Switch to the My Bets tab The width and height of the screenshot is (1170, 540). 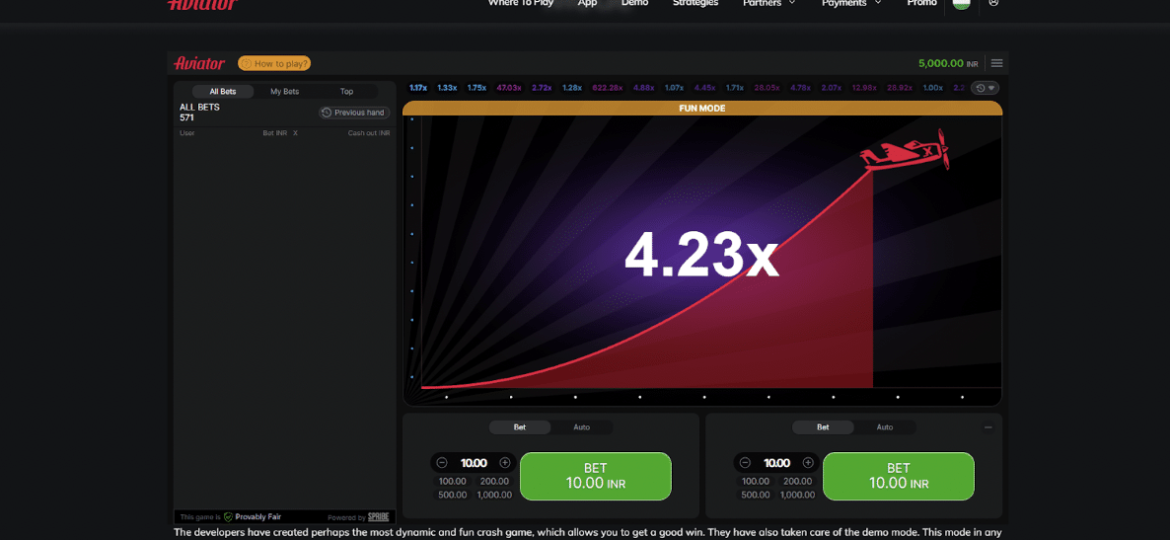284,92
